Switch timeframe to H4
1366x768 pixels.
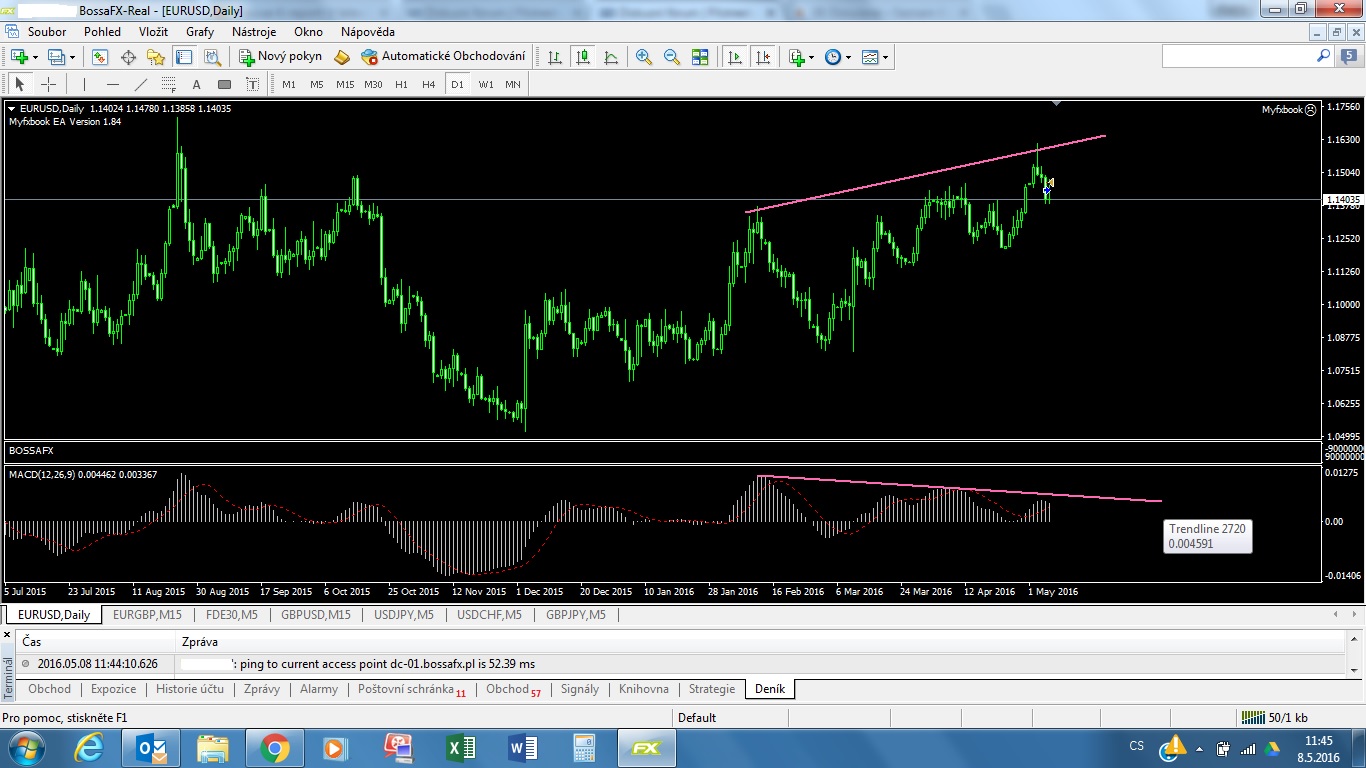pos(429,84)
